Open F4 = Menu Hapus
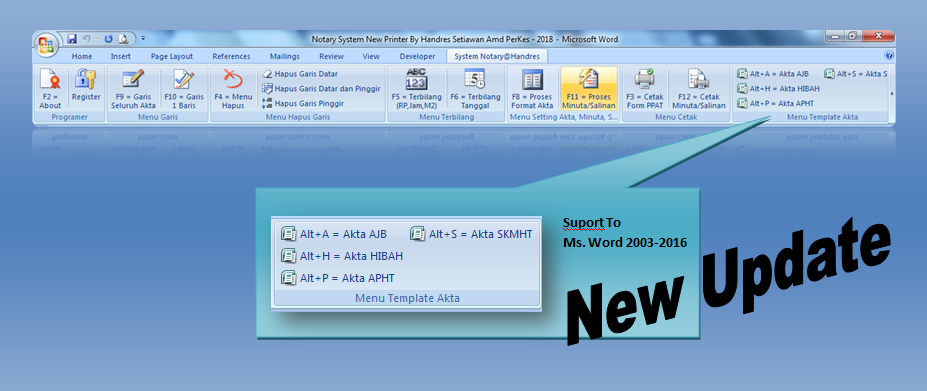927x391 pixels. click(233, 89)
